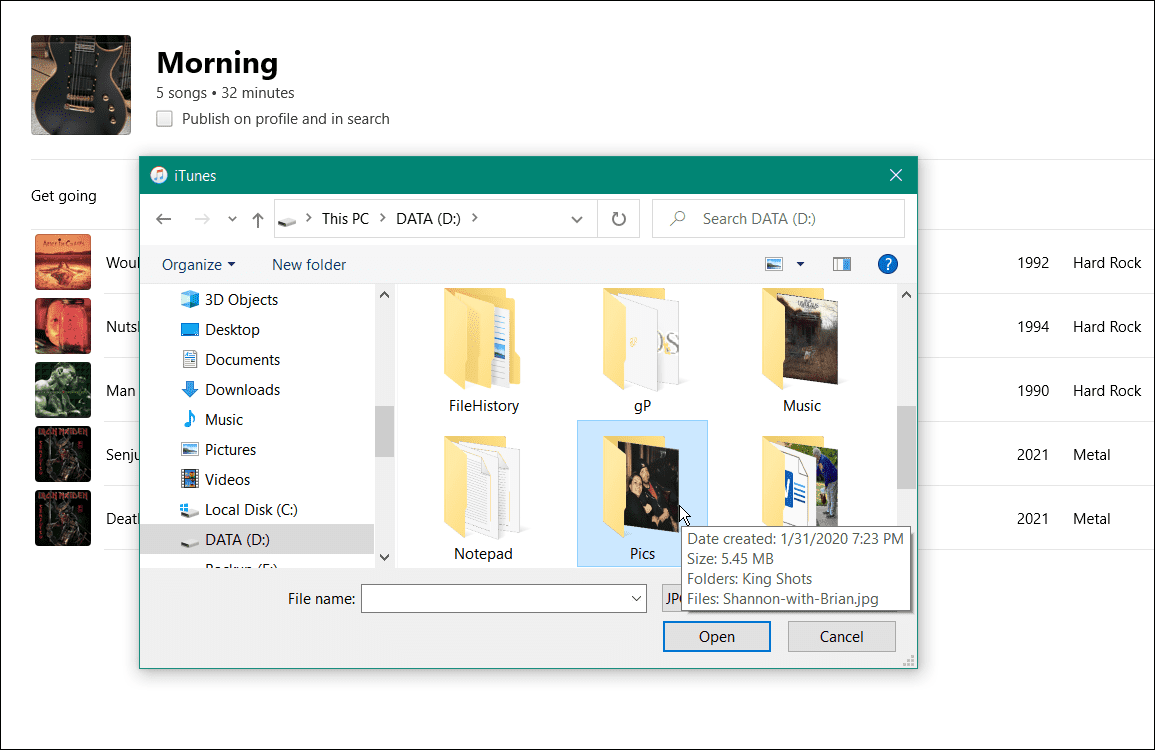Select Downloads in navigation pane

pyautogui.click(x=242, y=390)
